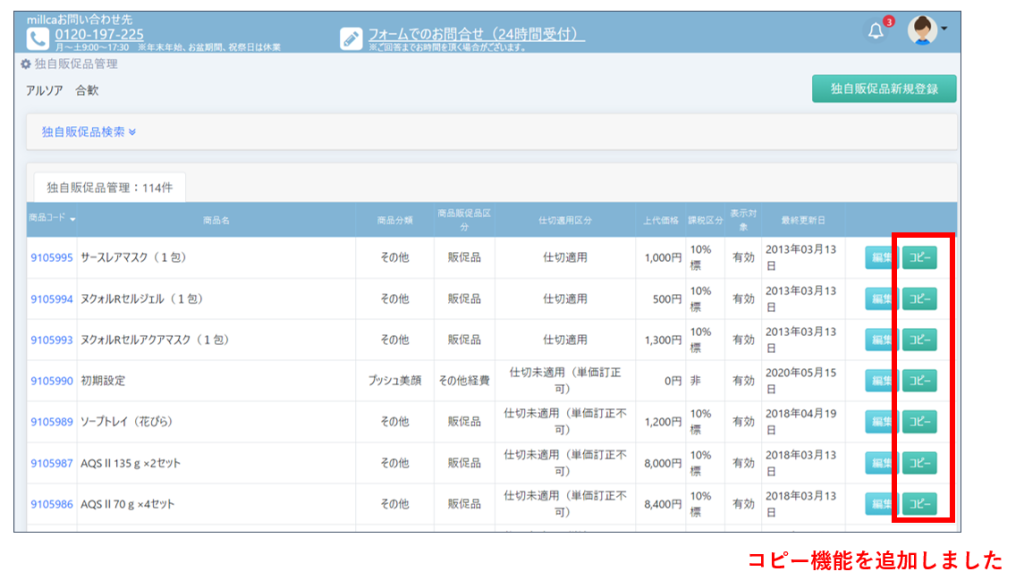This screenshot has height=580, width=1024.
Task: Edit the サースレアマスク row
Action: [x=881, y=257]
